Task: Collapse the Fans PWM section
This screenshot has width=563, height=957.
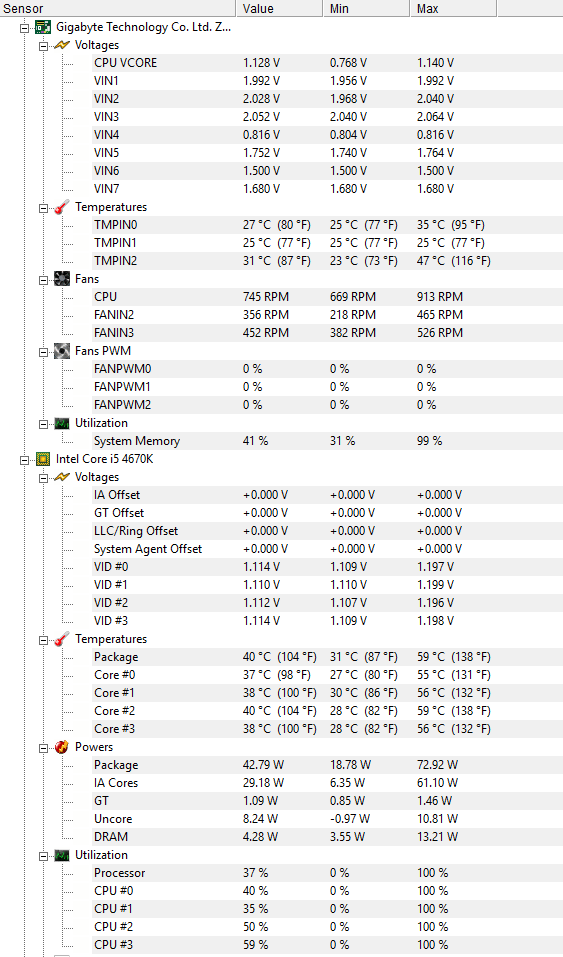Action: [x=43, y=352]
